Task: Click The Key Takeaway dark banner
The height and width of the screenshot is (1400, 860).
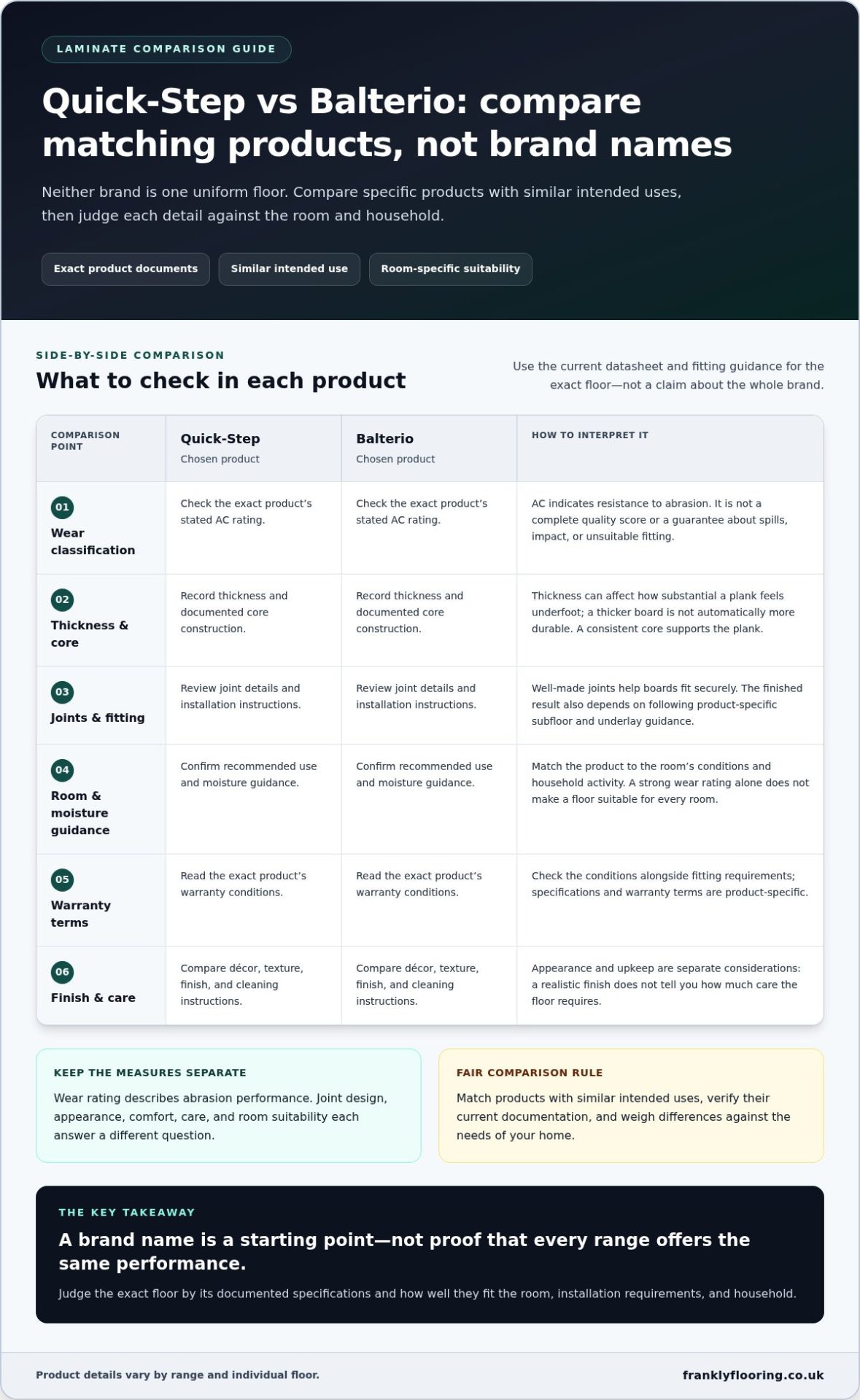Action: coord(430,1255)
